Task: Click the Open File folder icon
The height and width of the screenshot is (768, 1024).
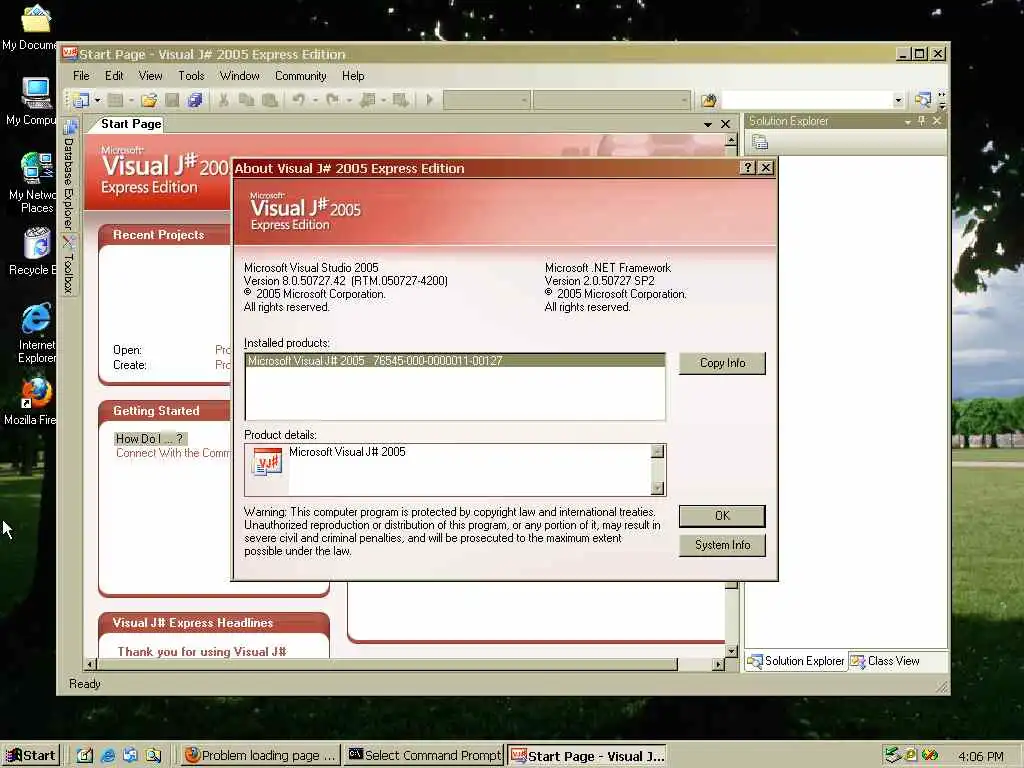Action: pos(150,100)
